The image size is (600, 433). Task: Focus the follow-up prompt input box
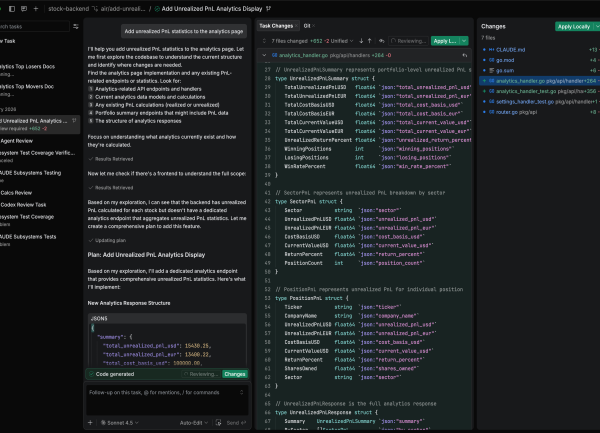(x=165, y=400)
